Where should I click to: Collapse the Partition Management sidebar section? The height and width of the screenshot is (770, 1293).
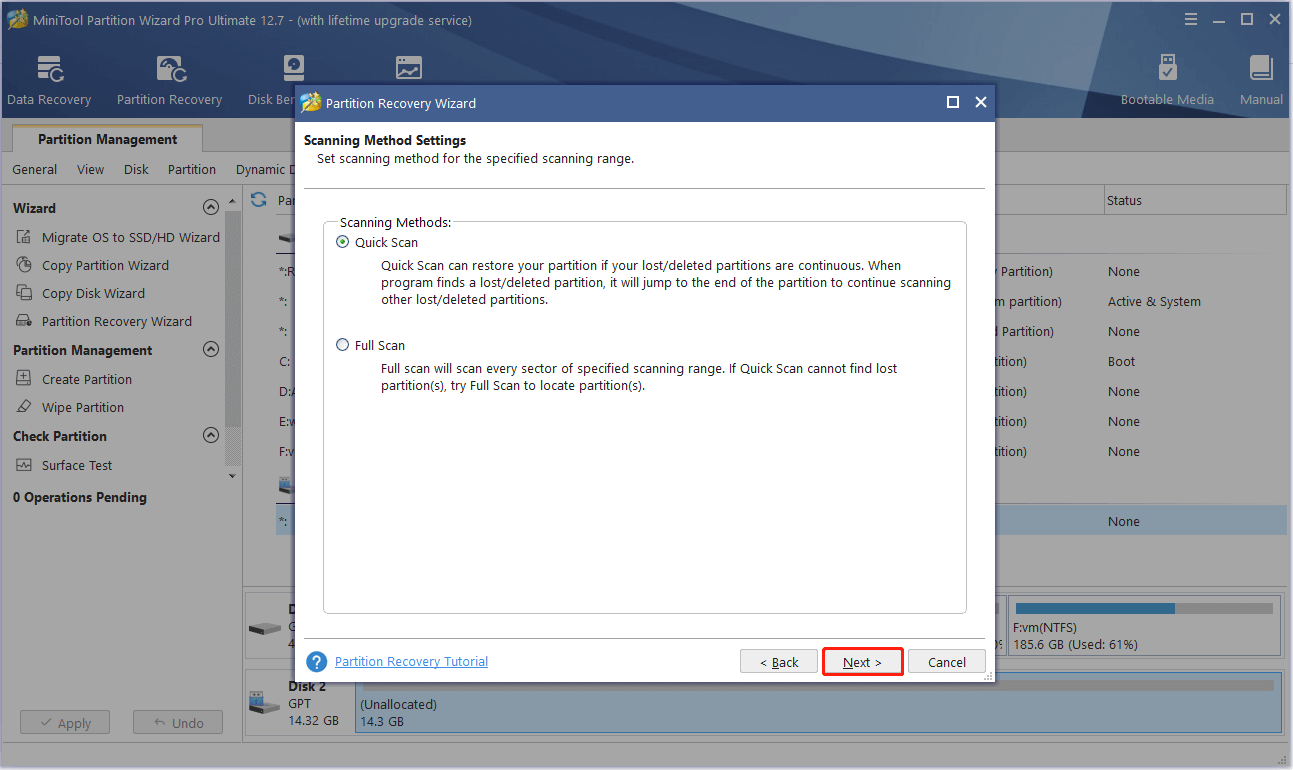pos(210,350)
